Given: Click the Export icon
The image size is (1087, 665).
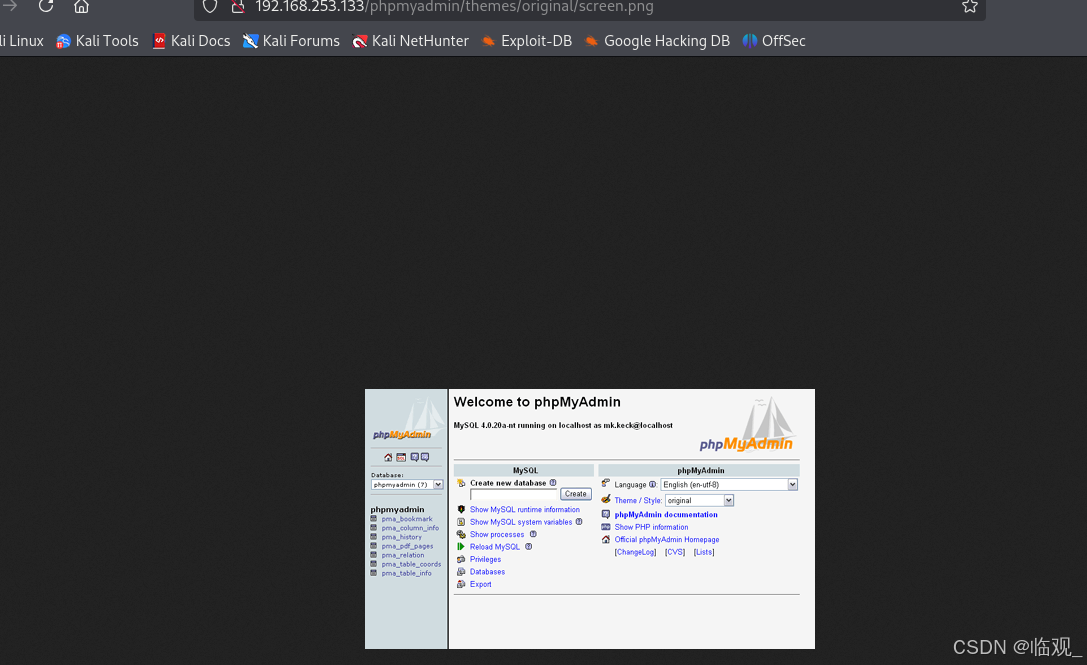Looking at the screenshot, I should 461,585.
